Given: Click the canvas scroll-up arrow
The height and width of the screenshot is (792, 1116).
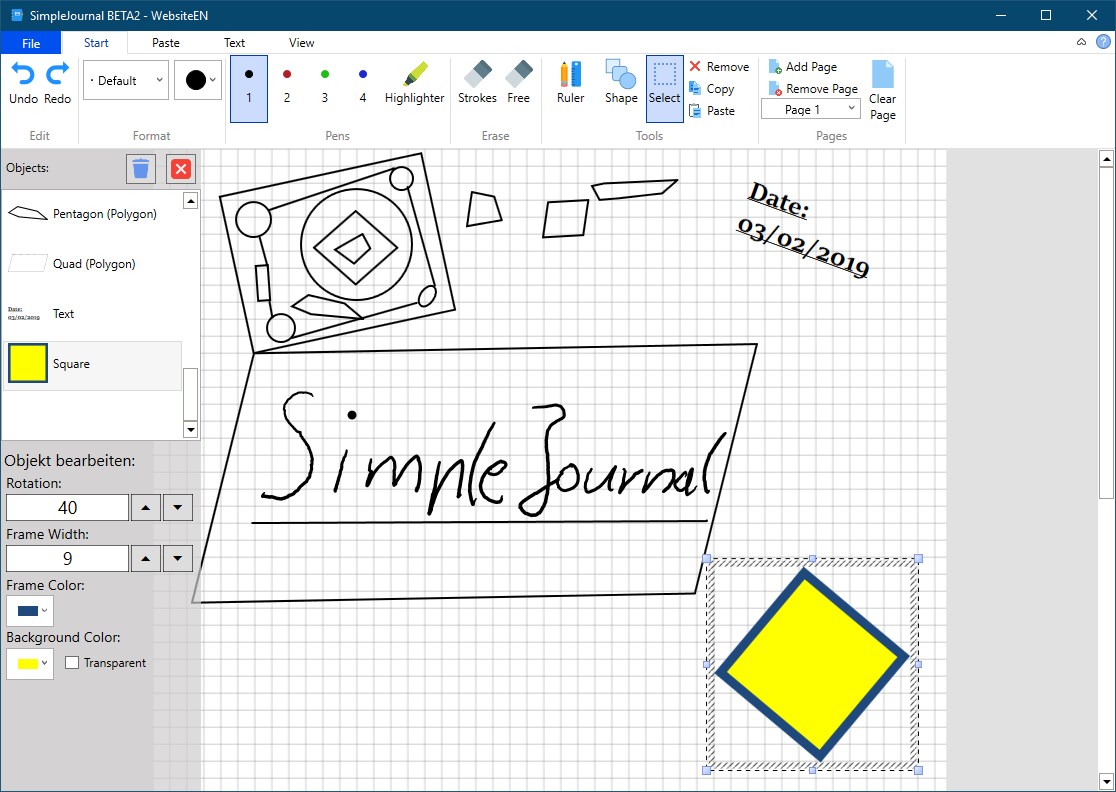Looking at the screenshot, I should [1107, 159].
